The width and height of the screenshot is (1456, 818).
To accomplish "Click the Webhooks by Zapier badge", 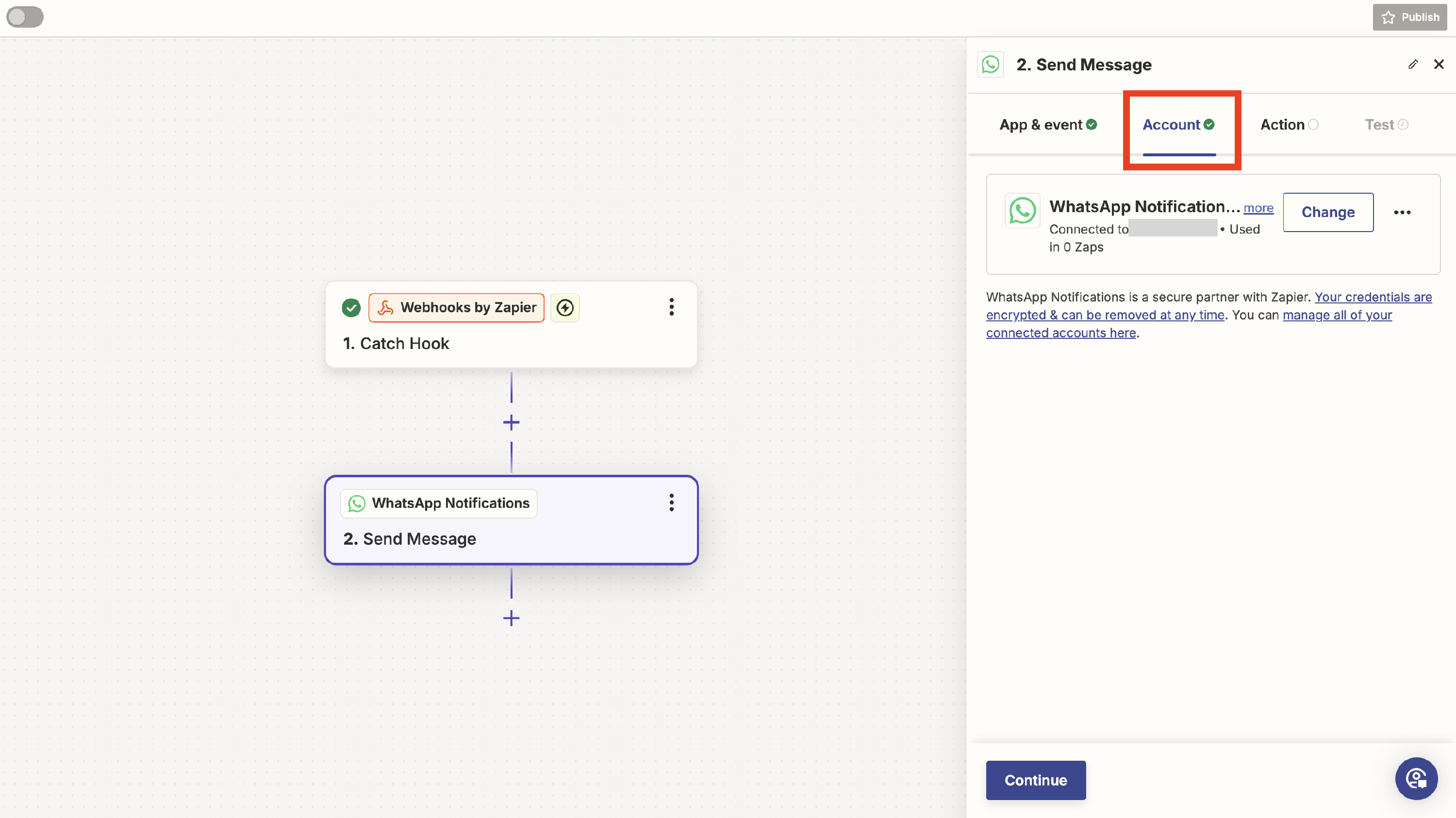I will pos(456,307).
